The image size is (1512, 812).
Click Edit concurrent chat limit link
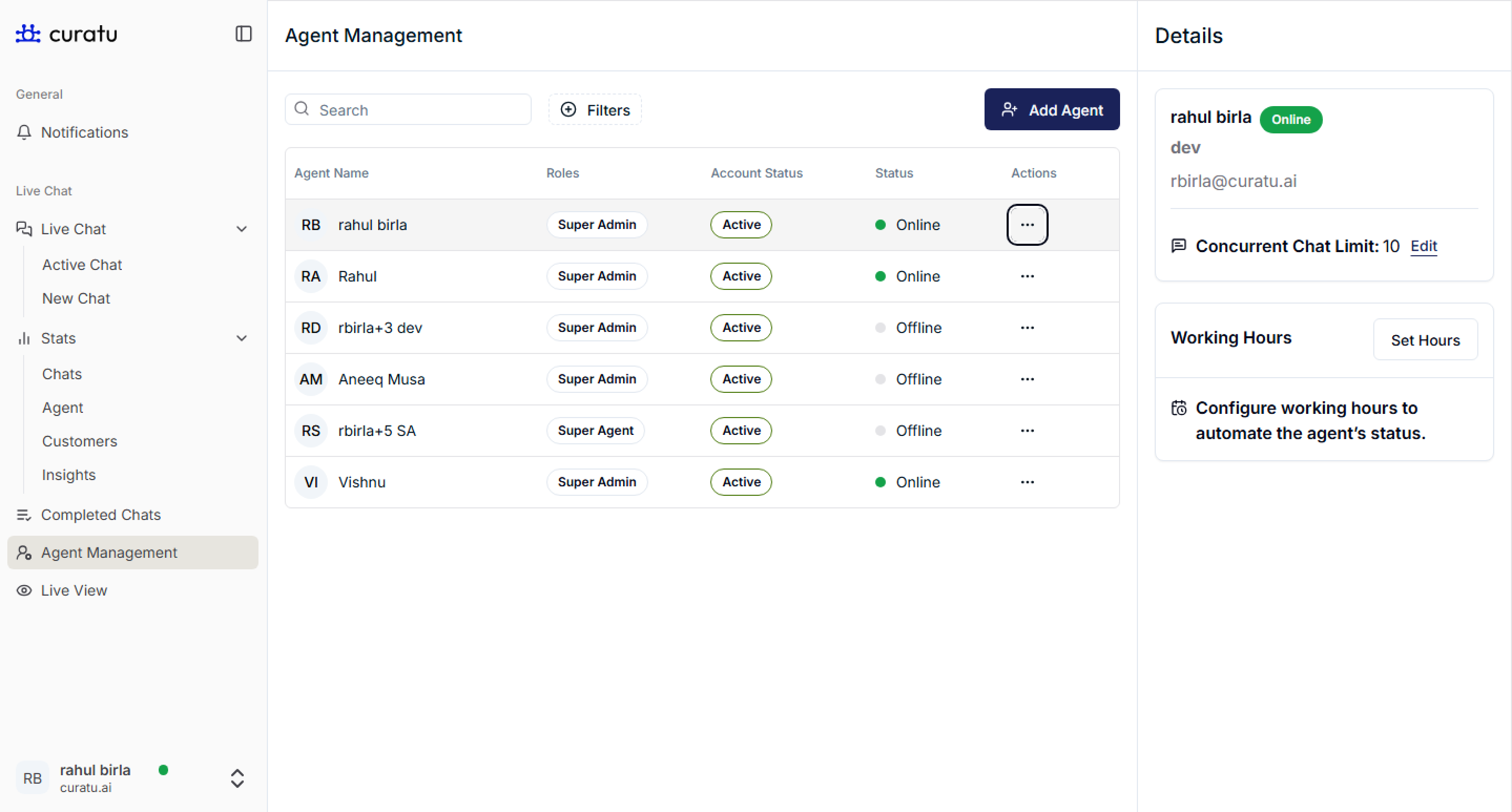1423,246
